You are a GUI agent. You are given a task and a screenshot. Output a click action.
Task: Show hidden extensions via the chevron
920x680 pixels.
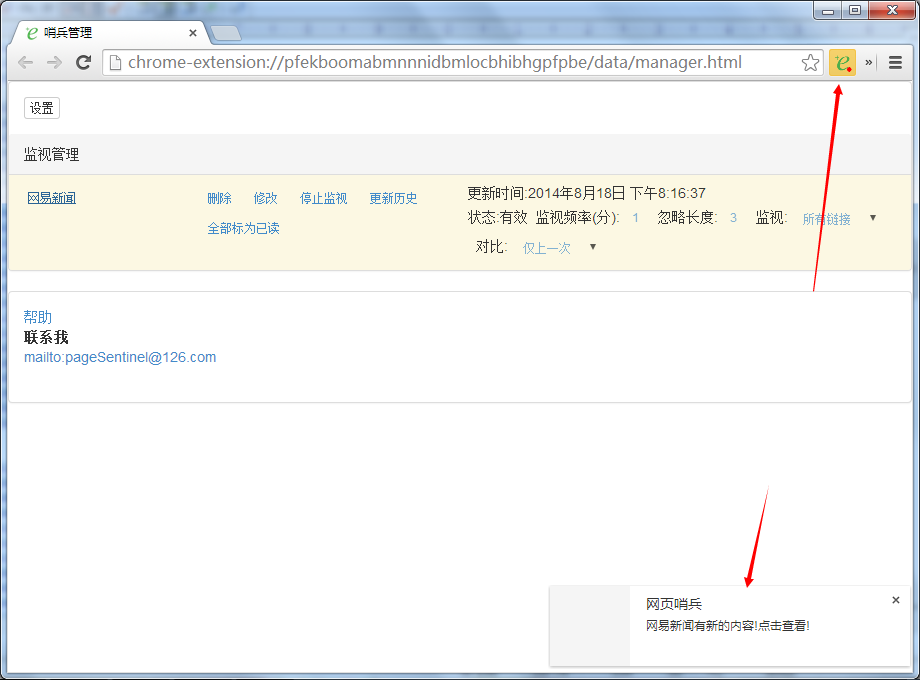[x=869, y=63]
